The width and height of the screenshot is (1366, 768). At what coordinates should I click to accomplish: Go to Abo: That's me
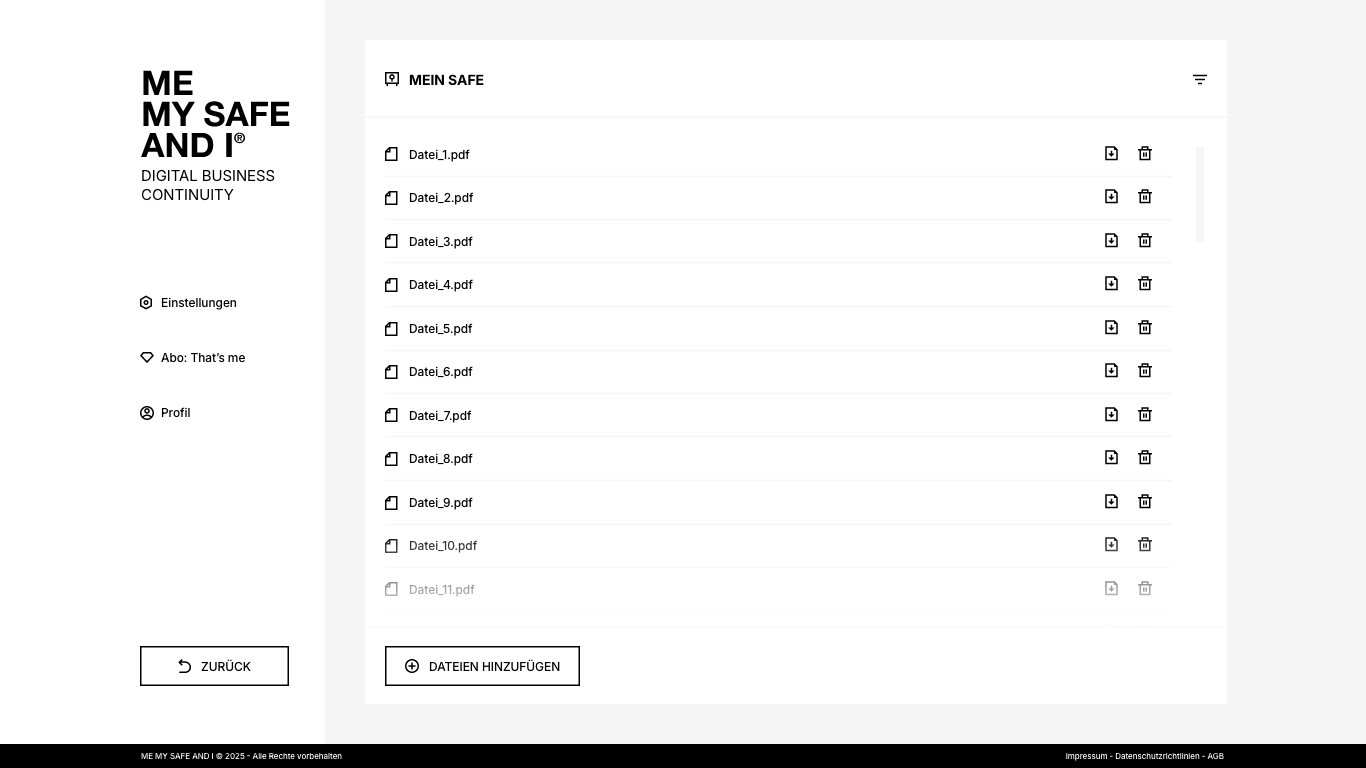(202, 358)
